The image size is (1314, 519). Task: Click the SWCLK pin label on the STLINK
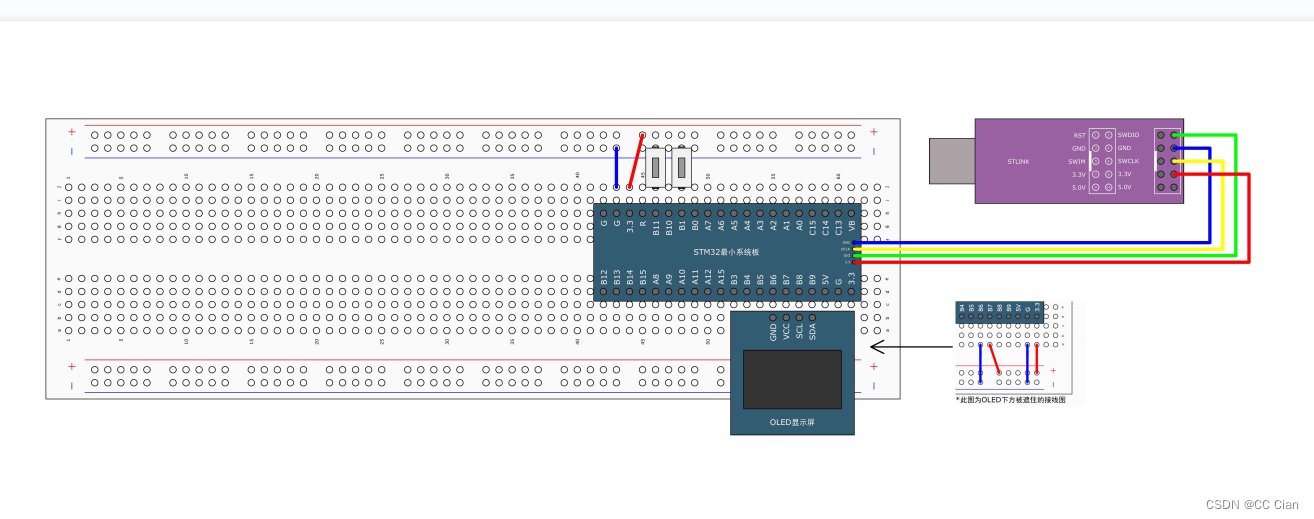tap(1128, 161)
